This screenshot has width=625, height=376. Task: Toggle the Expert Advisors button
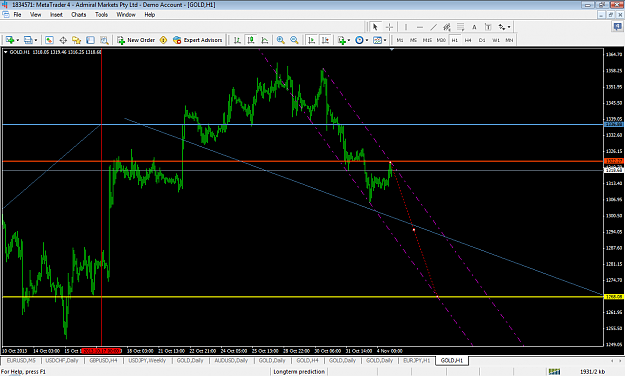pos(197,40)
